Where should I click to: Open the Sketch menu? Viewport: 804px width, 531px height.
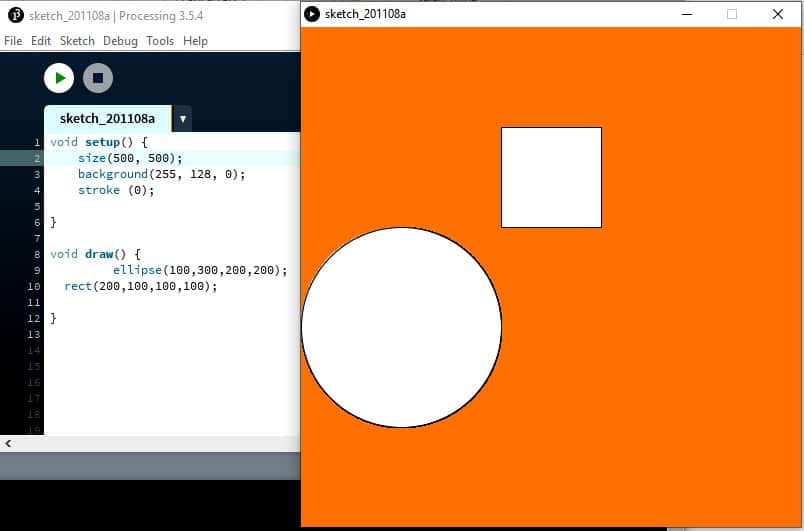click(77, 41)
